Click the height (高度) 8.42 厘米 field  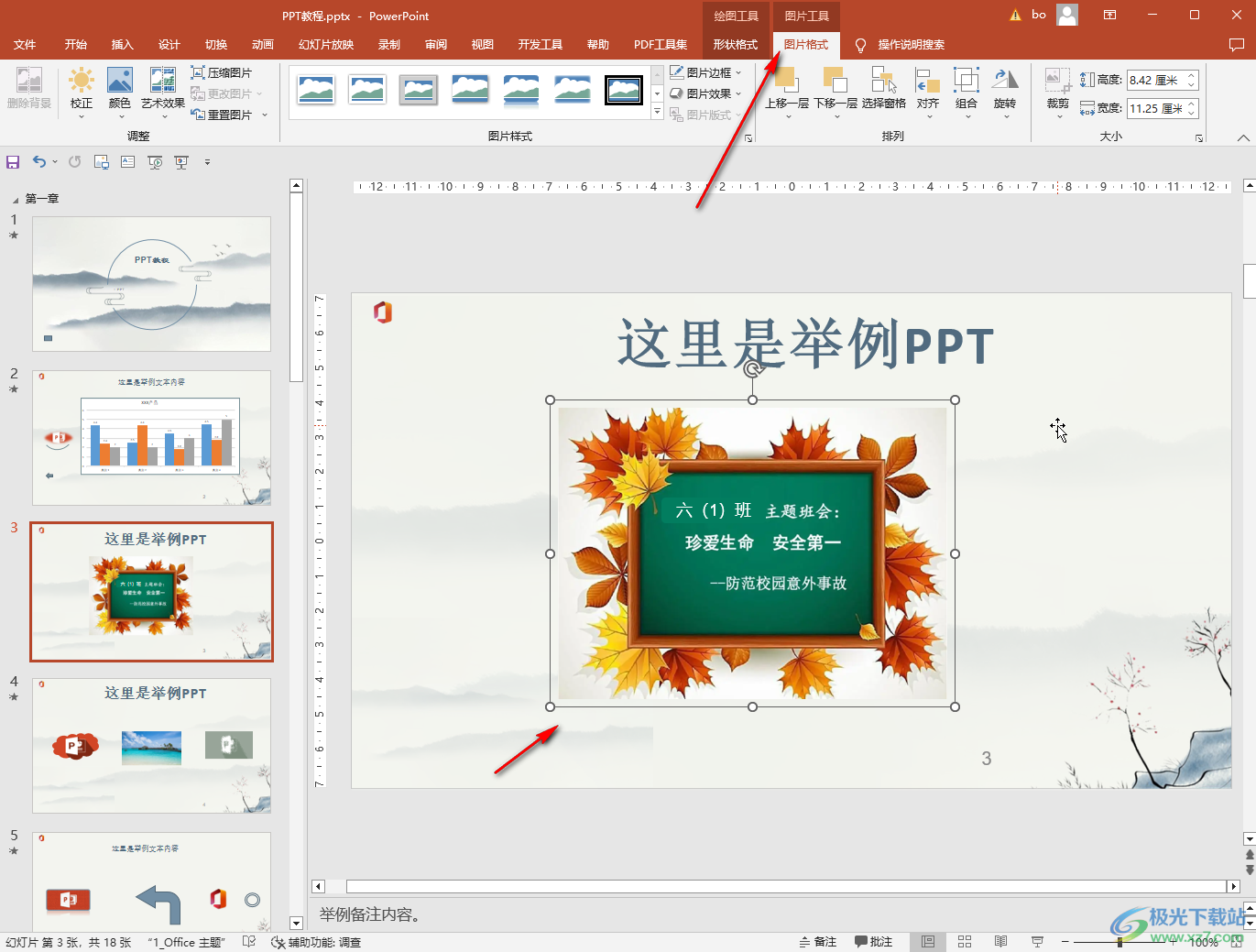pos(1162,81)
